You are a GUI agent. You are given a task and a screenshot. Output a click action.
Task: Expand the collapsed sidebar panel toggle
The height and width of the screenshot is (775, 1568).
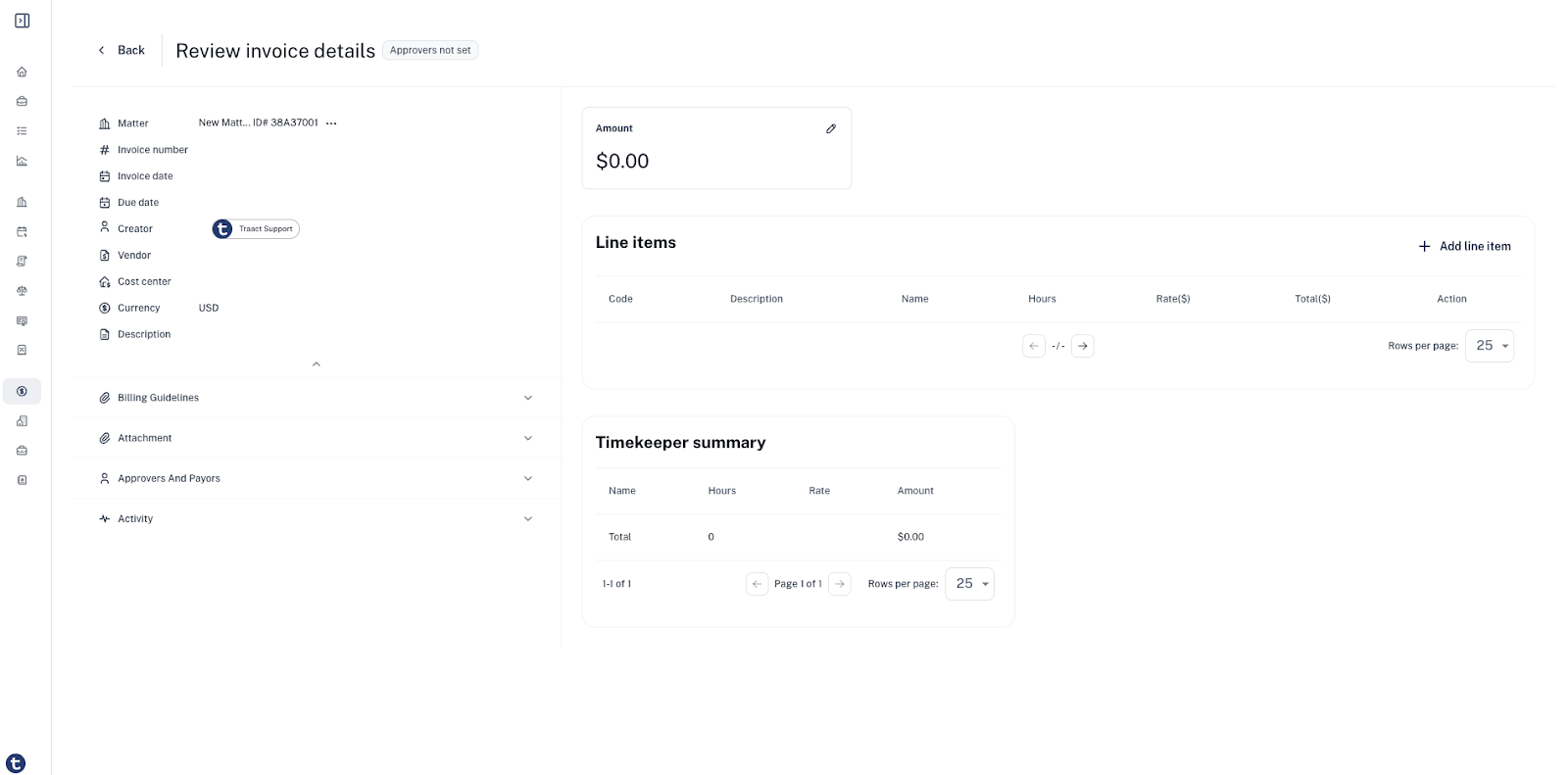tap(22, 21)
